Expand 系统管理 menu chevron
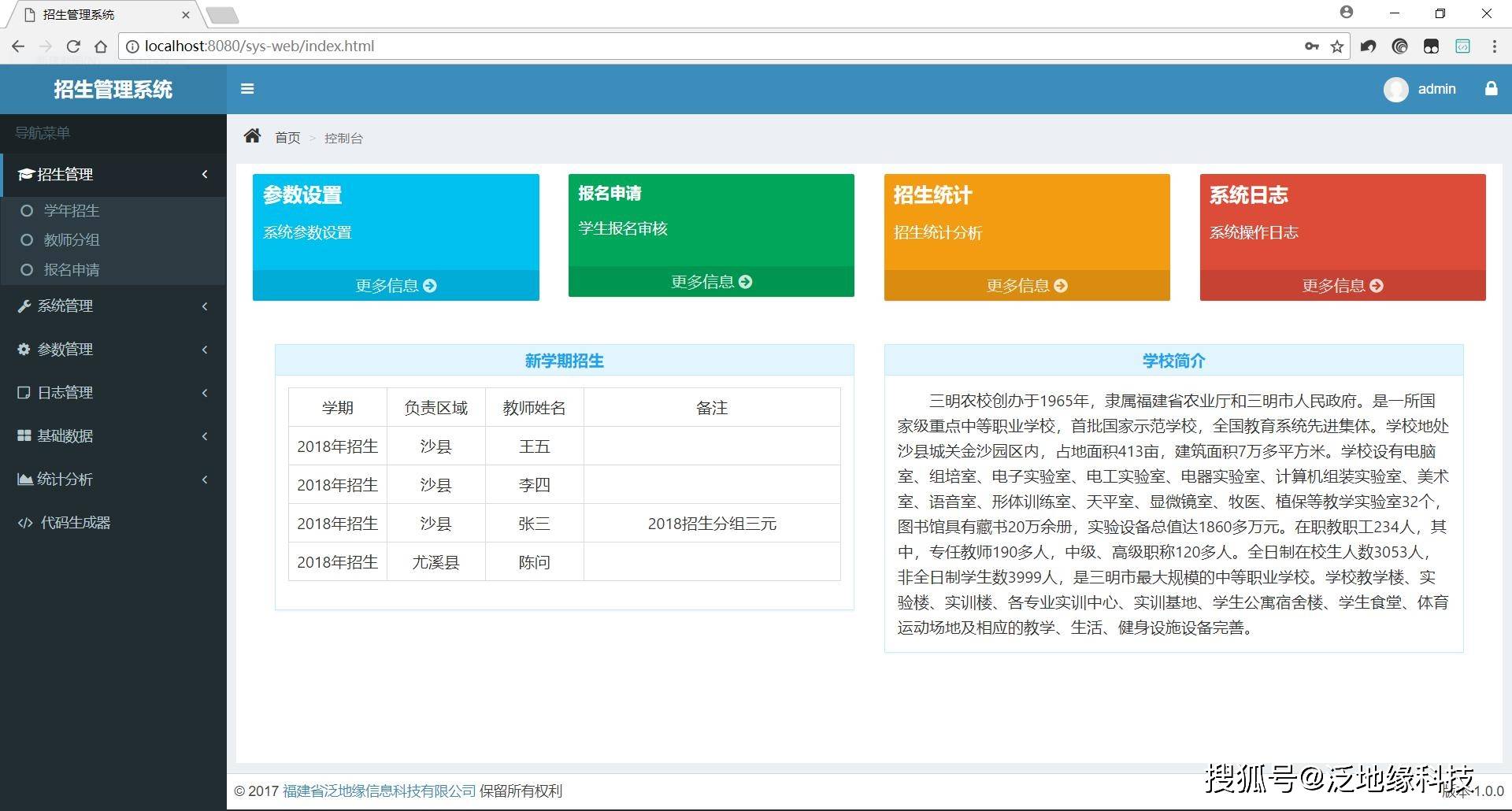Viewport: 1512px width, 811px height. click(205, 306)
